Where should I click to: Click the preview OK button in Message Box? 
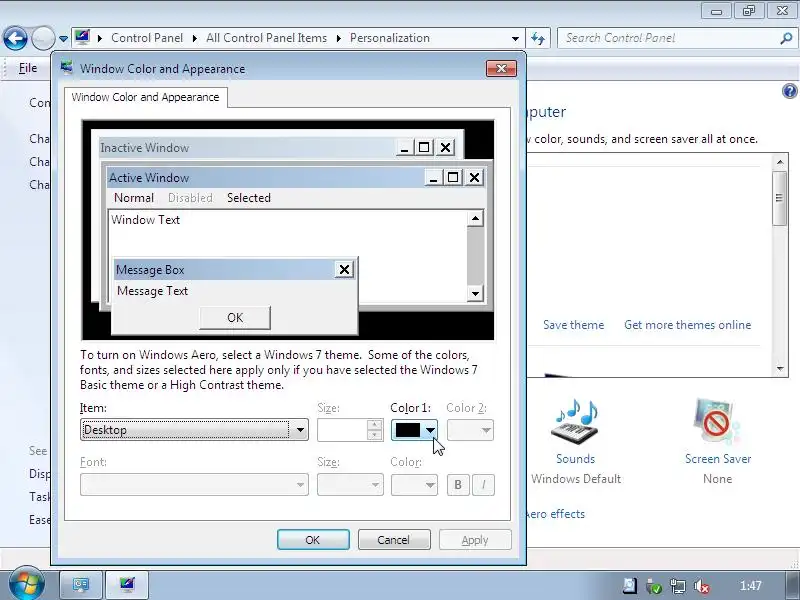click(x=235, y=318)
